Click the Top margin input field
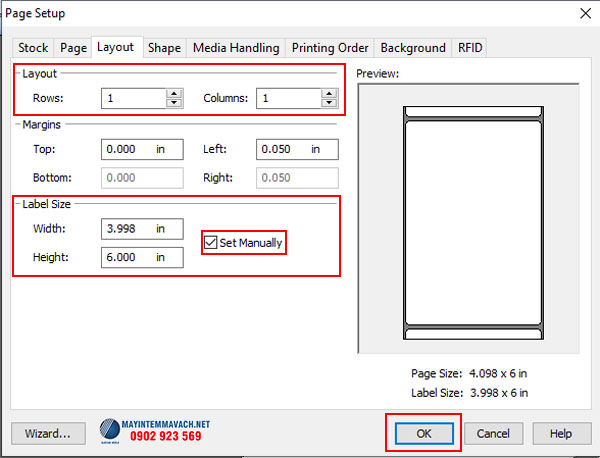This screenshot has height=458, width=600. tap(130, 149)
